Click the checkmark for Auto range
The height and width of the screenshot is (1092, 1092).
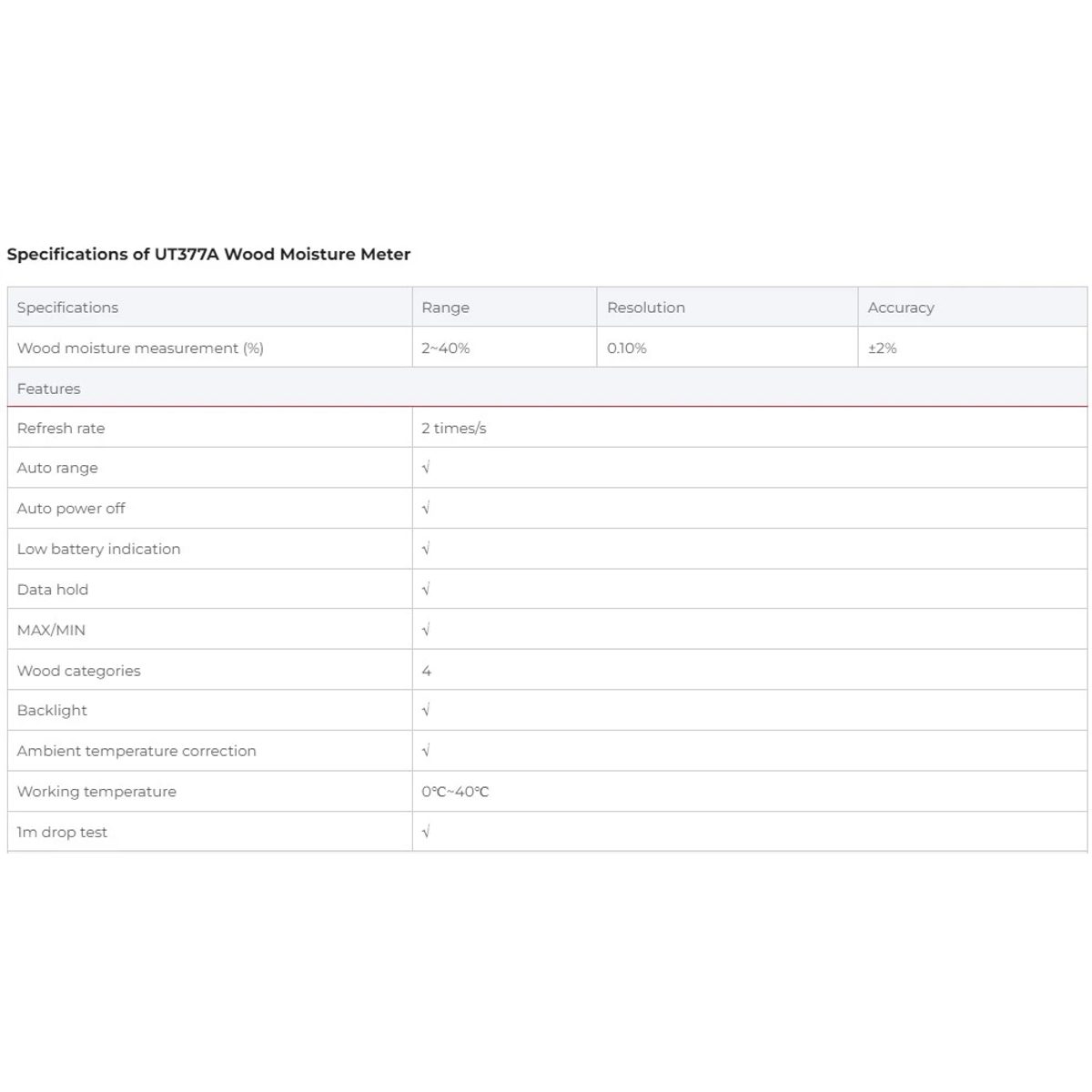coord(426,468)
